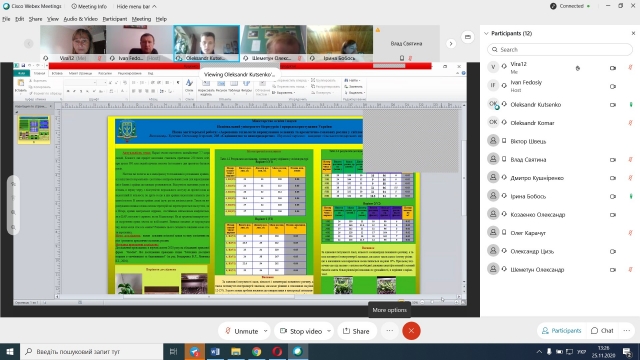Show next video thumbnails with right arrow
Viewport: 640px width, 360px height.
click(451, 43)
